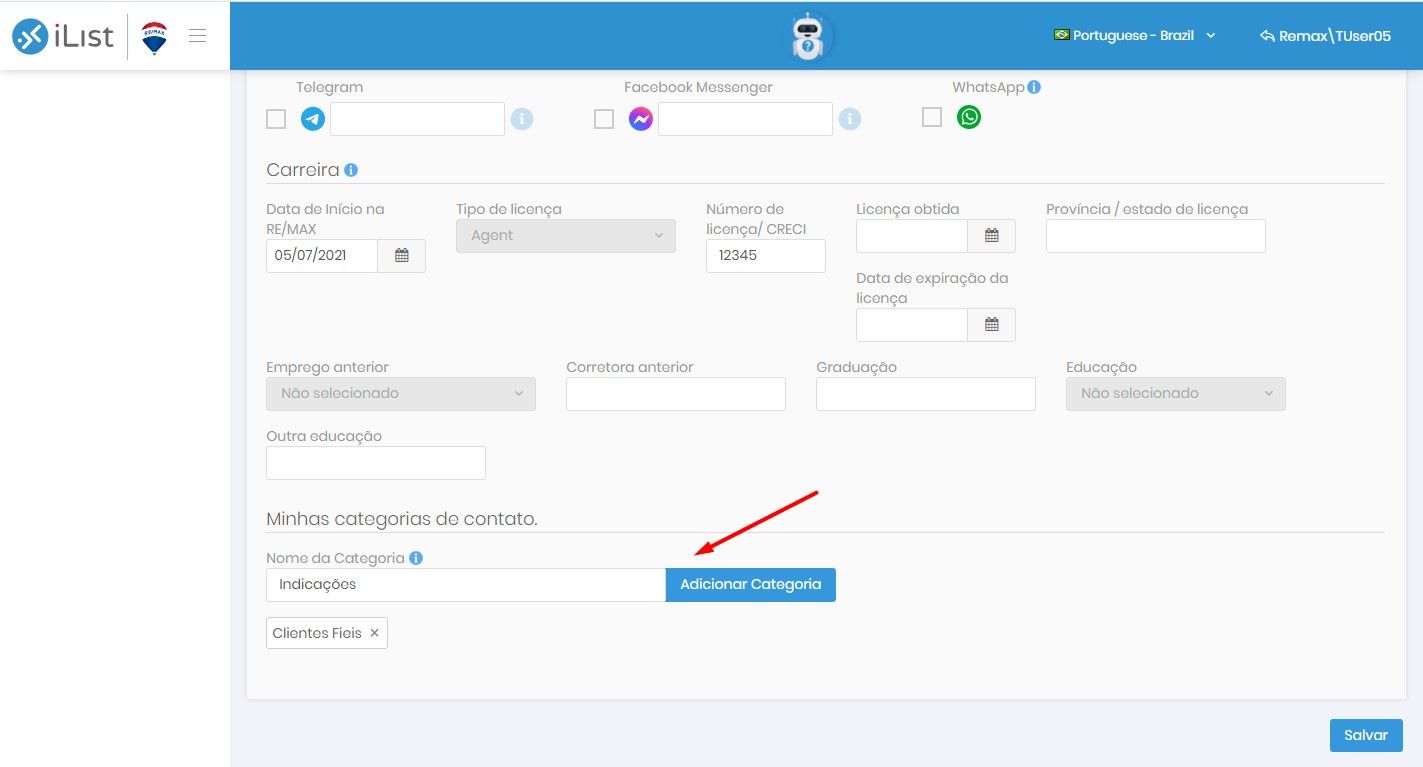Image resolution: width=1423 pixels, height=767 pixels.
Task: Open the Portuguese - Brazil language dropdown
Action: (1135, 35)
